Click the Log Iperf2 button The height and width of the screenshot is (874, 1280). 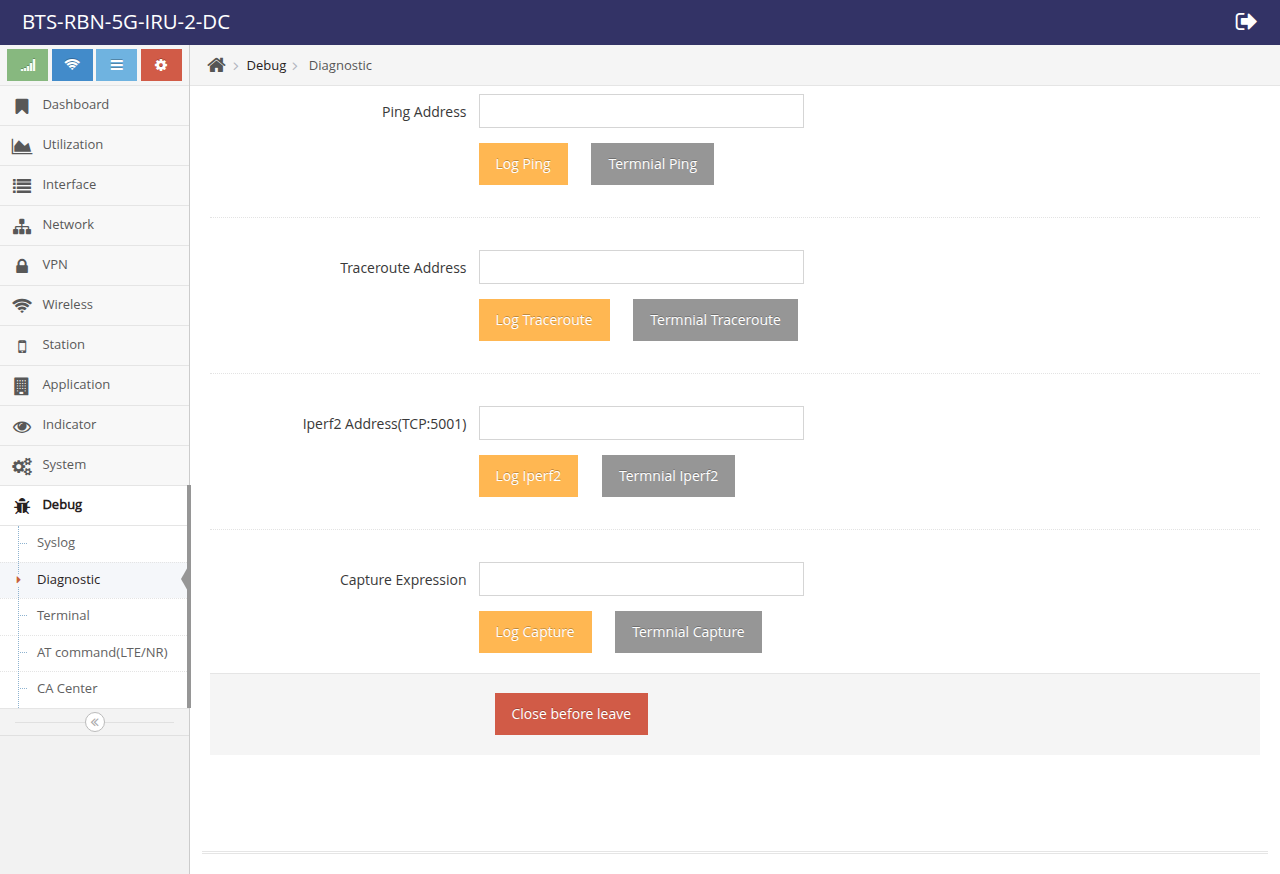[x=528, y=476]
